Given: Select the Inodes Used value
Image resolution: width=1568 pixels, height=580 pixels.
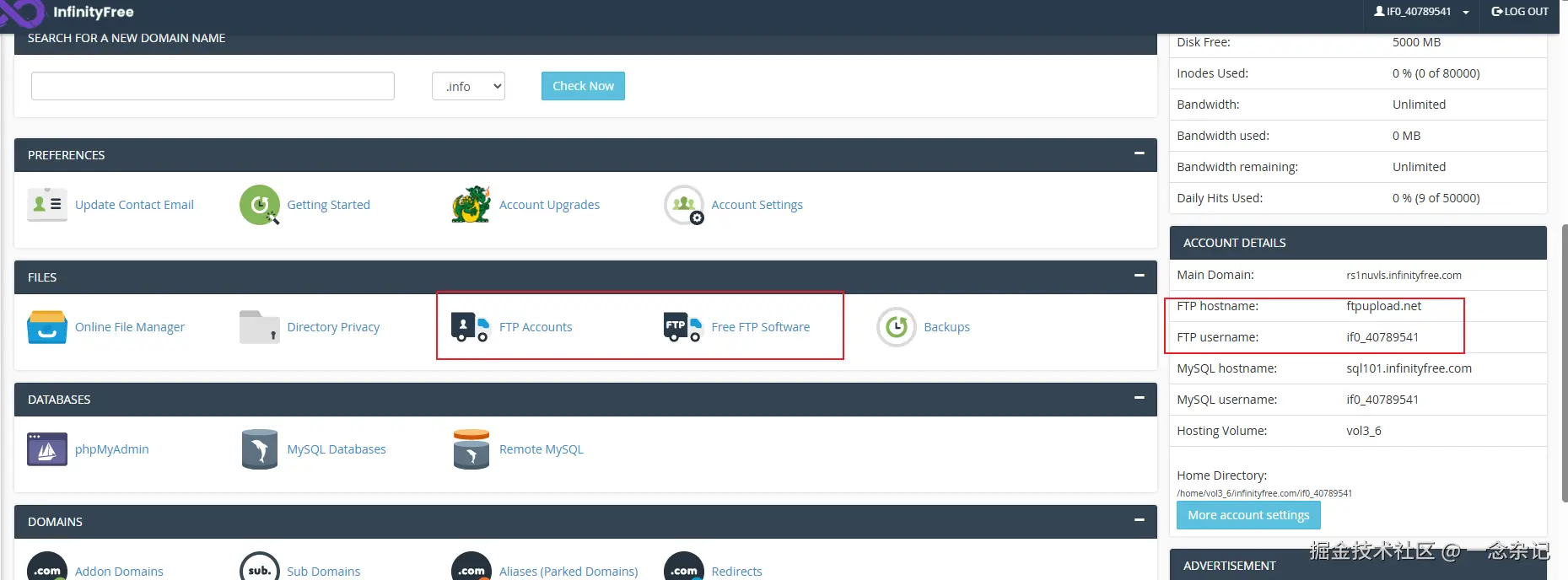Looking at the screenshot, I should [1436, 73].
